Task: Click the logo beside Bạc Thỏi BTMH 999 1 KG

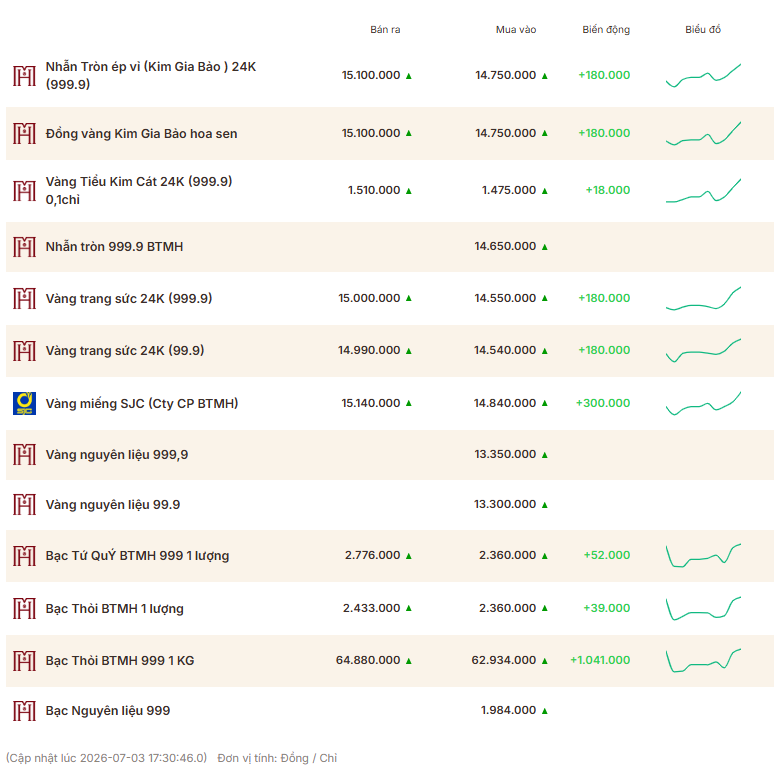Action: [x=24, y=660]
